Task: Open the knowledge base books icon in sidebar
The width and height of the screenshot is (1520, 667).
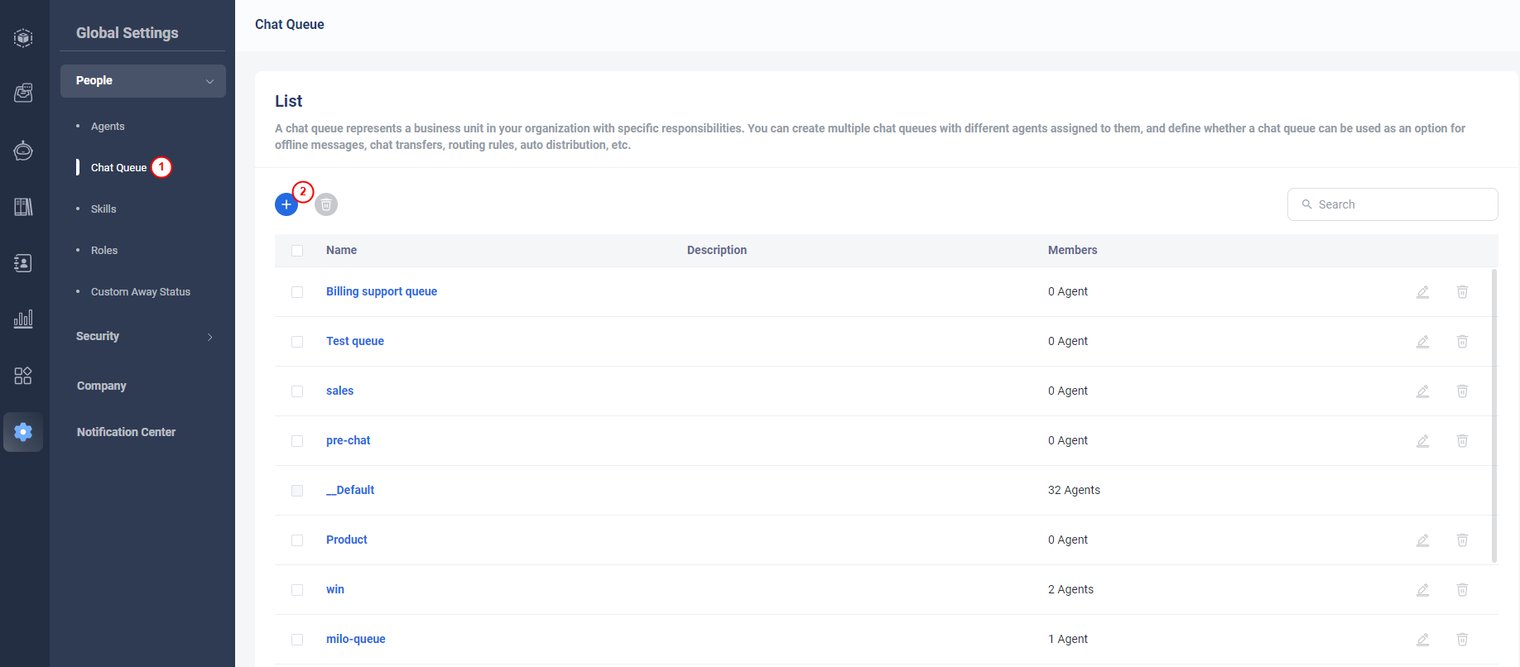Action: (23, 207)
